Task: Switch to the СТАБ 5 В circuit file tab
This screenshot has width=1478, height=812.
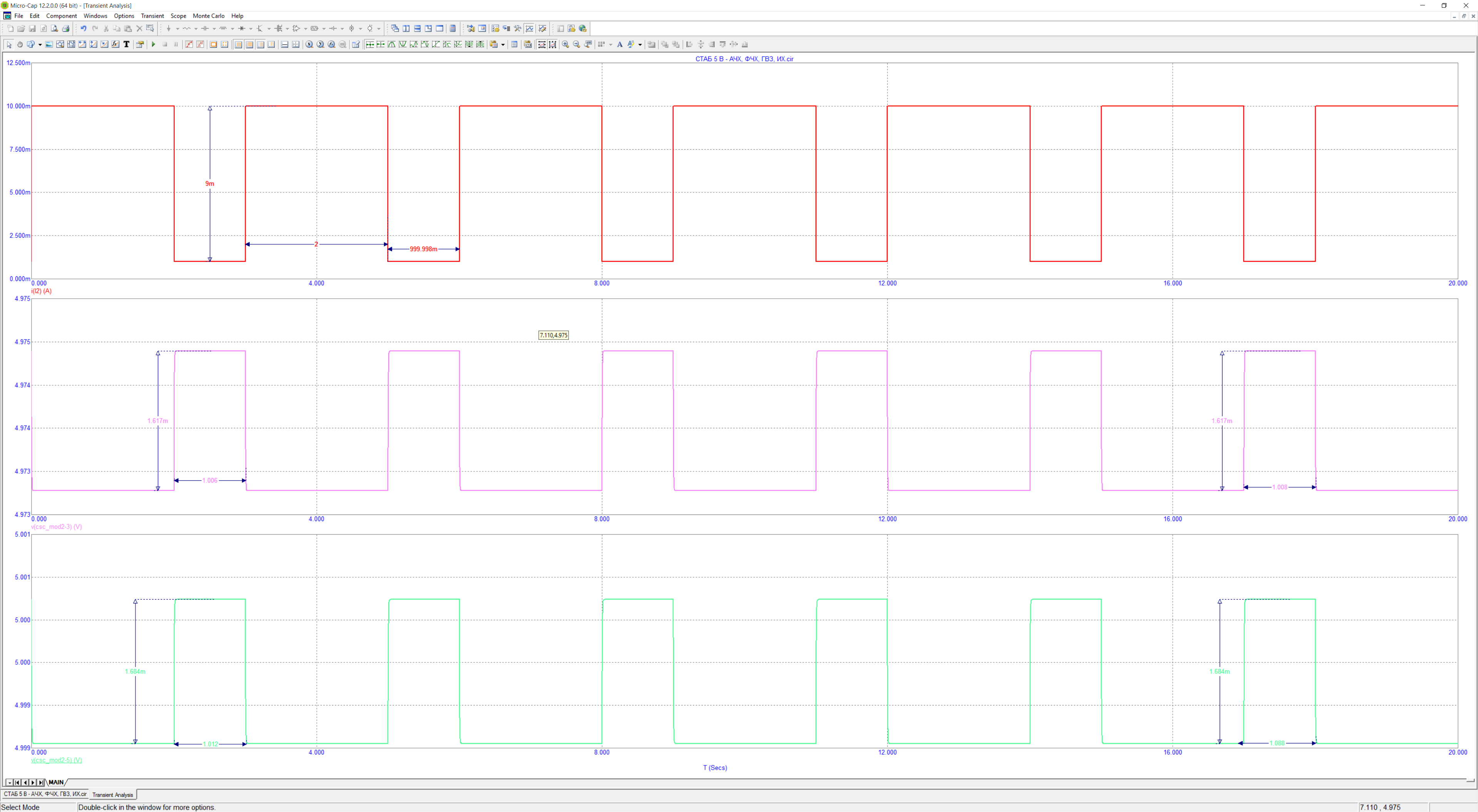Action: click(45, 794)
